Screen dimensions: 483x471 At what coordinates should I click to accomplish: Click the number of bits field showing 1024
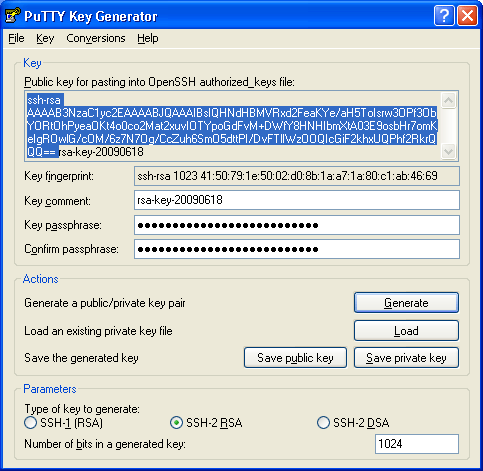click(417, 444)
